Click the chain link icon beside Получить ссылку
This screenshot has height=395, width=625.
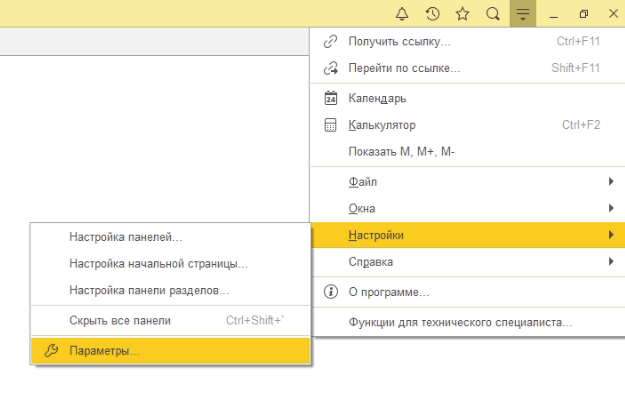(330, 41)
